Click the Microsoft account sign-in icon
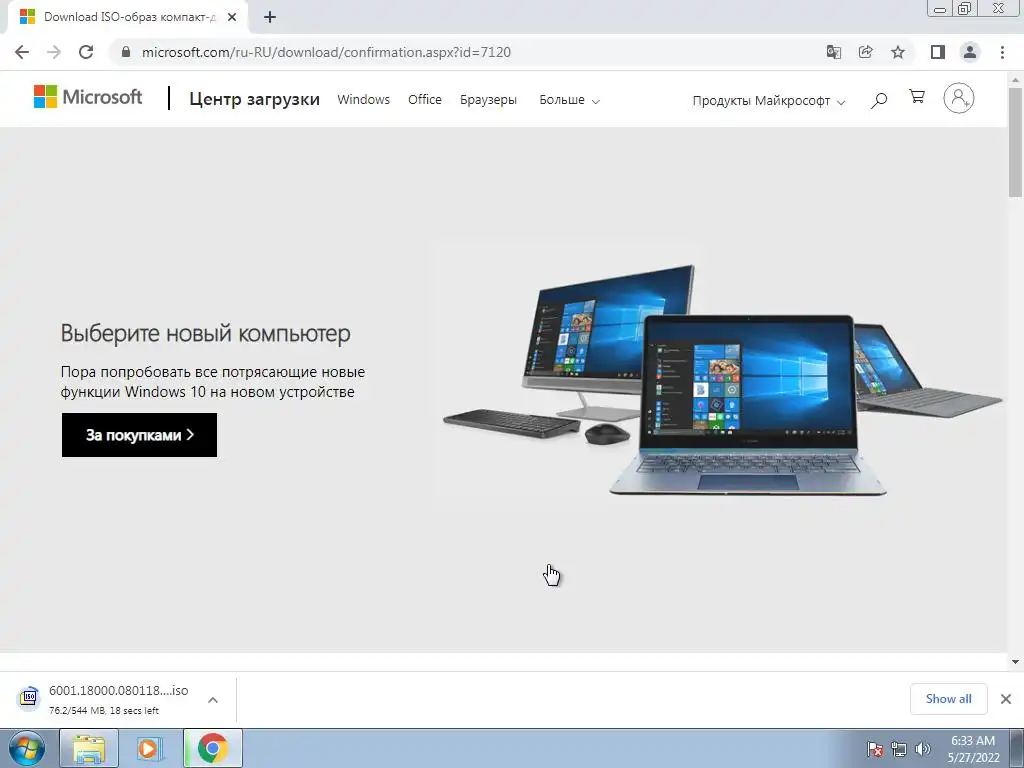Screen dimensions: 1024x768 tap(958, 99)
